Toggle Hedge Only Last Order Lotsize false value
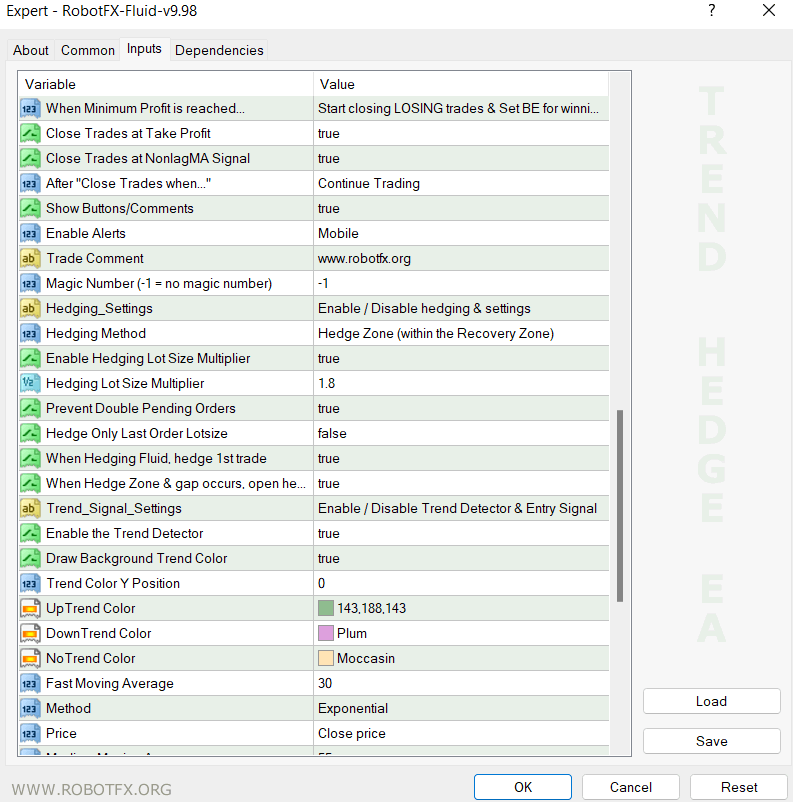This screenshot has height=802, width=793. click(461, 434)
